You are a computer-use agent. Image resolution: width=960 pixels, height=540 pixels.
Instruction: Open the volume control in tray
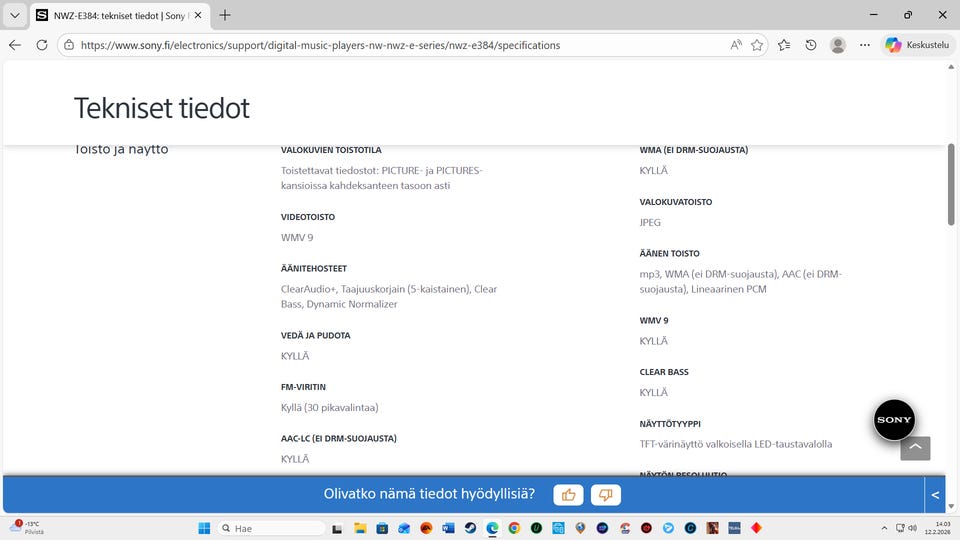coord(912,528)
